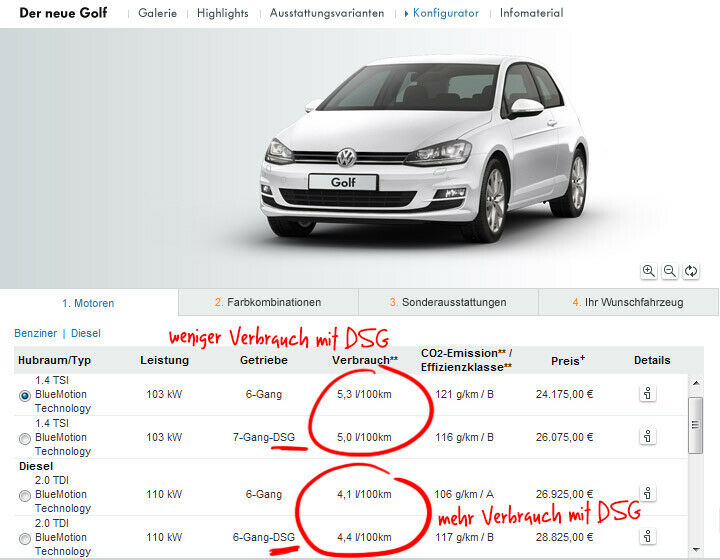Open the Ausstattungsvarianten menu item
This screenshot has width=720, height=559.
tap(327, 13)
